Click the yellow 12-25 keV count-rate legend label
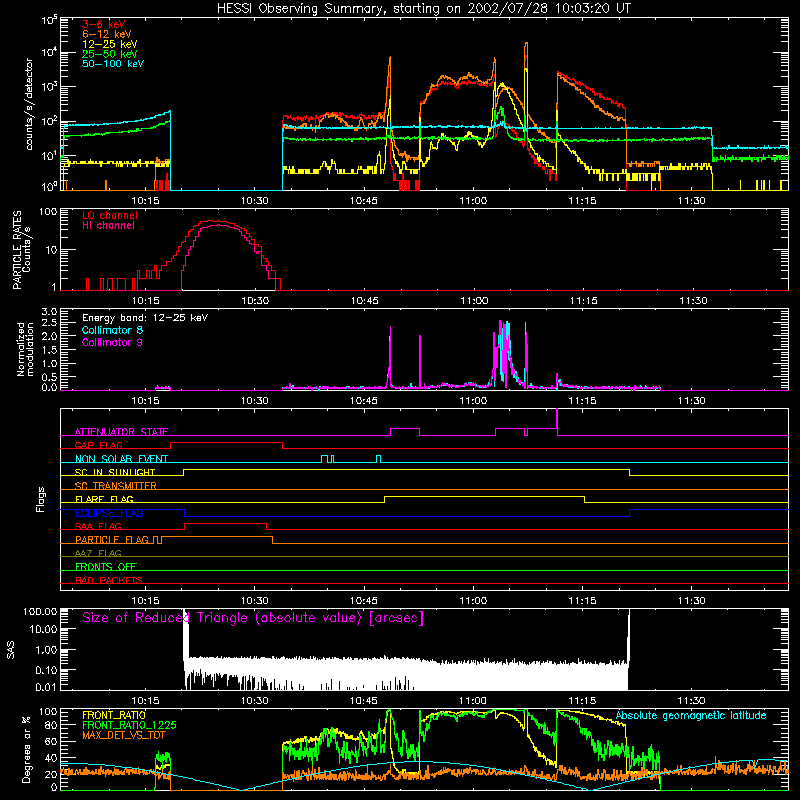Image resolution: width=800 pixels, height=800 pixels. coord(110,44)
